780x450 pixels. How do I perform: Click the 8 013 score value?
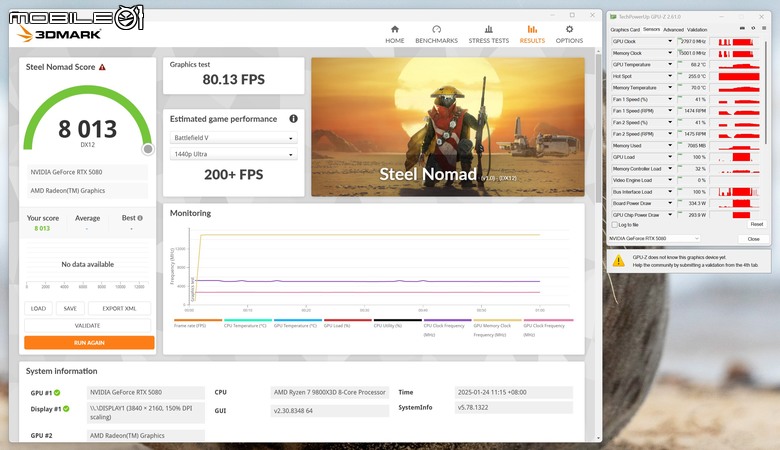(88, 129)
